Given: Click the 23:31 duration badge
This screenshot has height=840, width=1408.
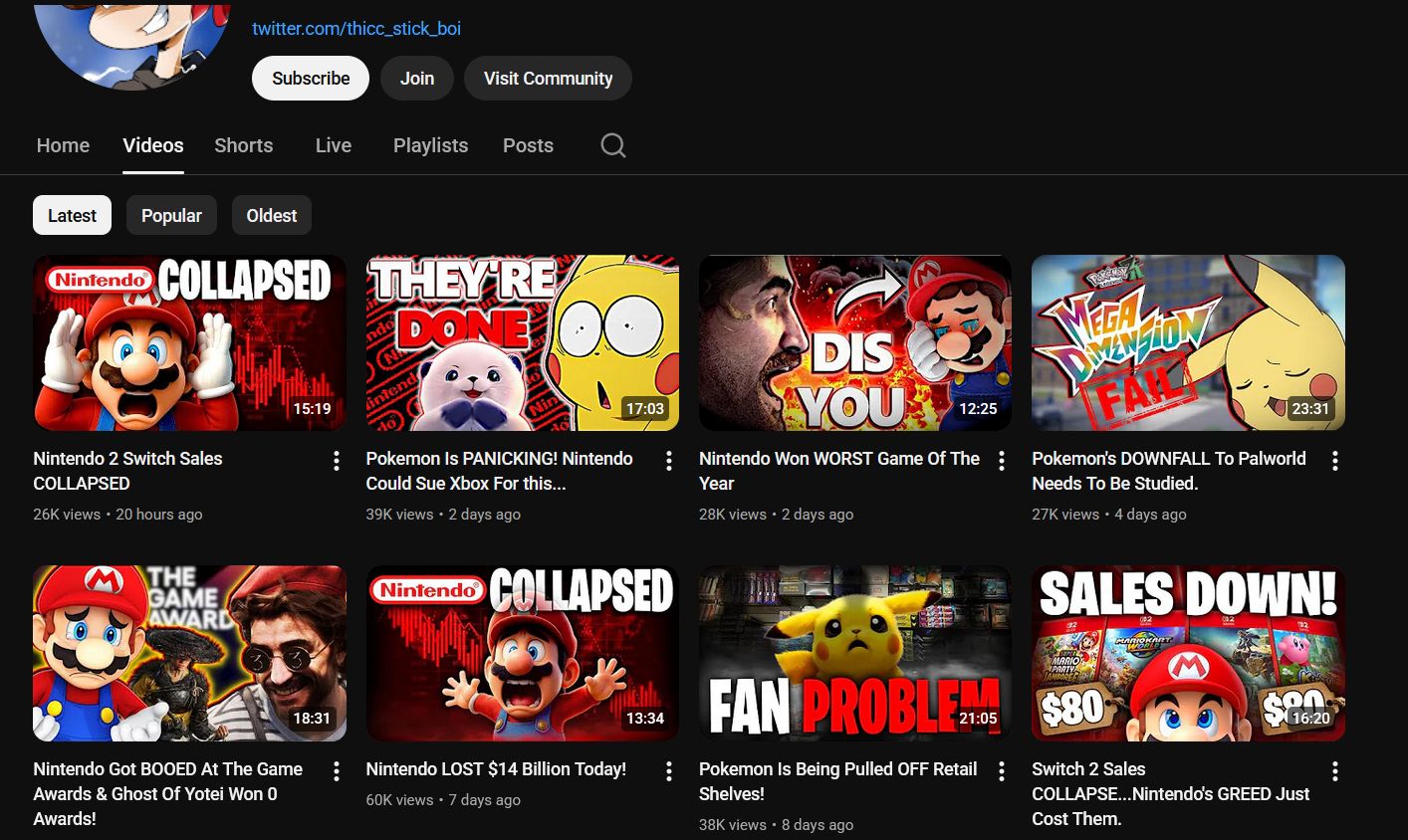Looking at the screenshot, I should (1310, 409).
